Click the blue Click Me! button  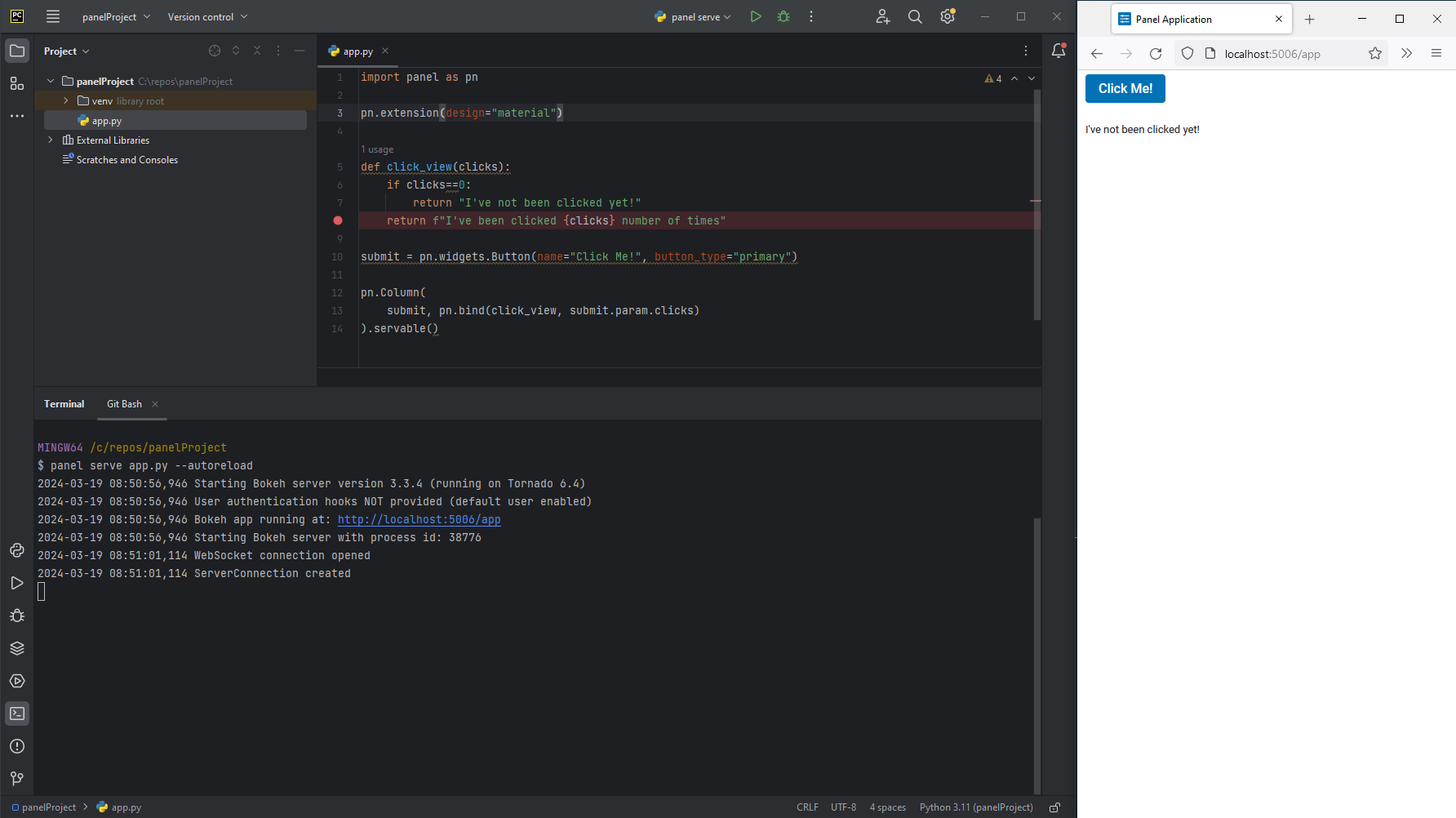click(x=1125, y=88)
